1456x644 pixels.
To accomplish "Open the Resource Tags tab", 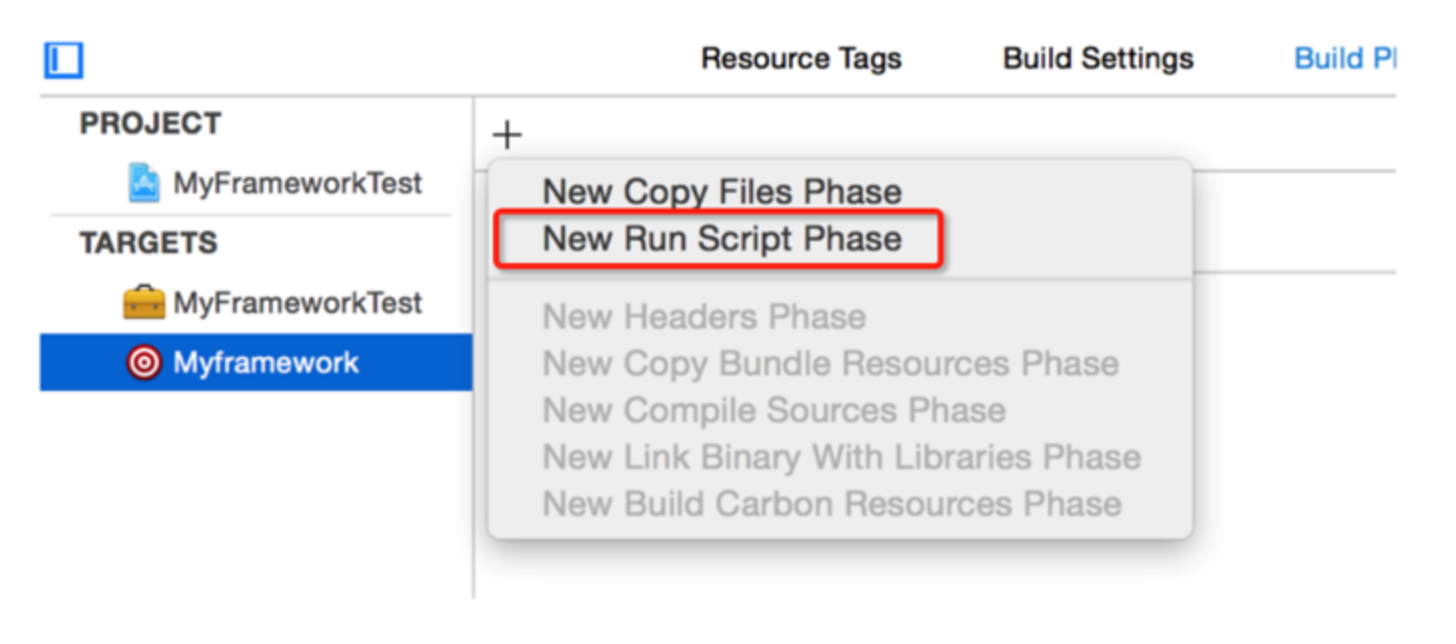I will (x=801, y=59).
